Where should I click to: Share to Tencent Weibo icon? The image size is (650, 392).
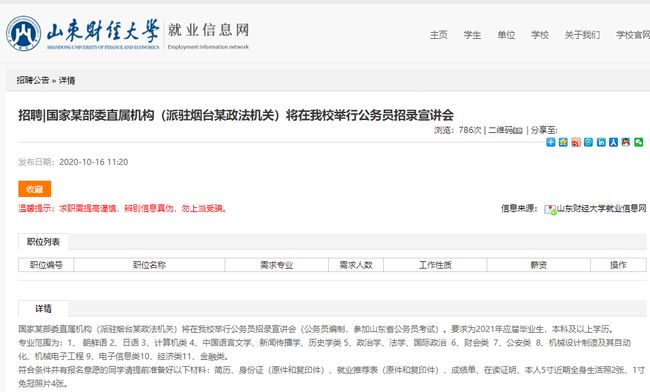(x=588, y=142)
